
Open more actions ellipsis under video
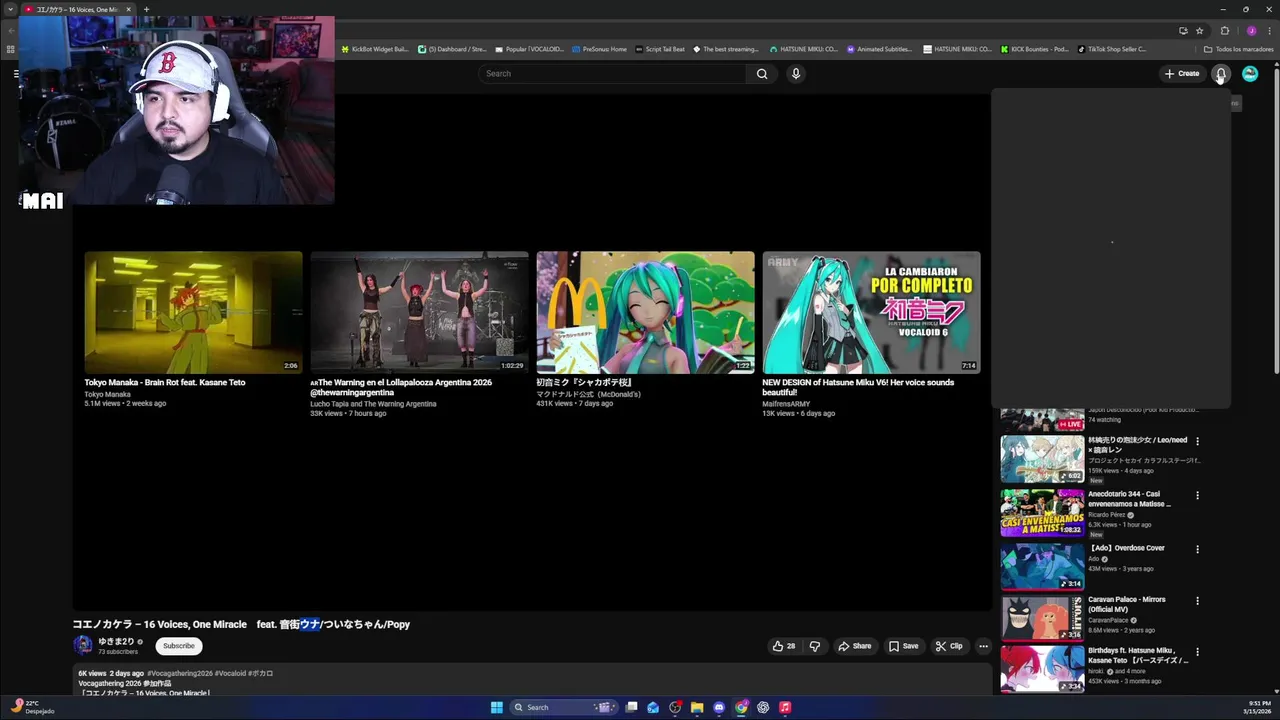[983, 646]
